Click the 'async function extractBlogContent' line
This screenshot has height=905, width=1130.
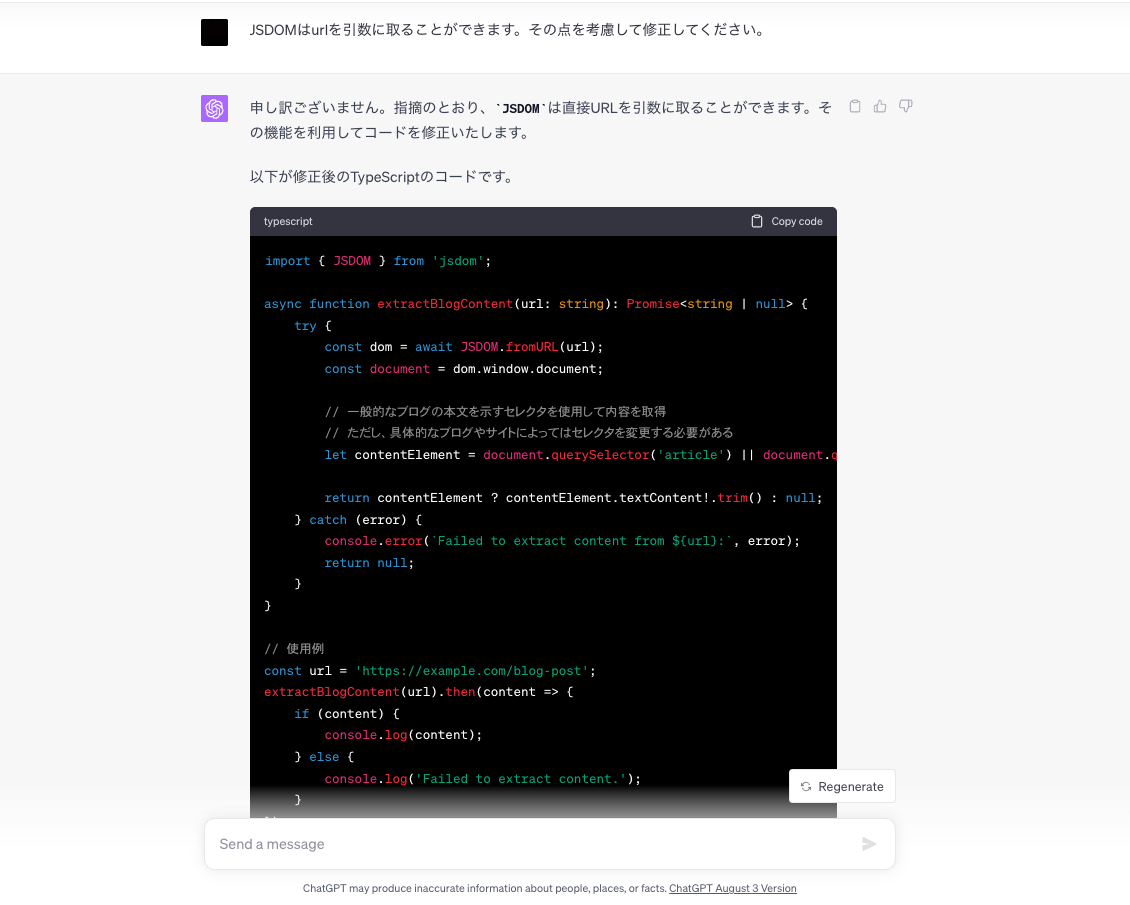(536, 304)
